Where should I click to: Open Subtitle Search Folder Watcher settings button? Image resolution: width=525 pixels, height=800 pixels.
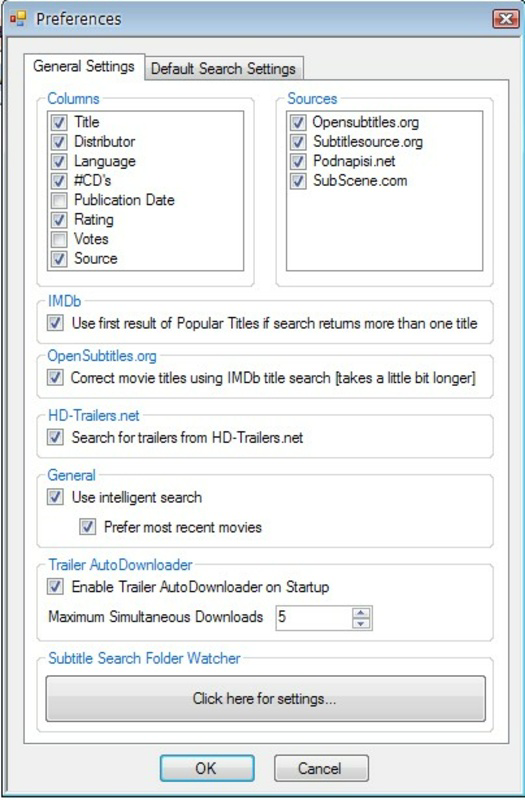[x=265, y=698]
